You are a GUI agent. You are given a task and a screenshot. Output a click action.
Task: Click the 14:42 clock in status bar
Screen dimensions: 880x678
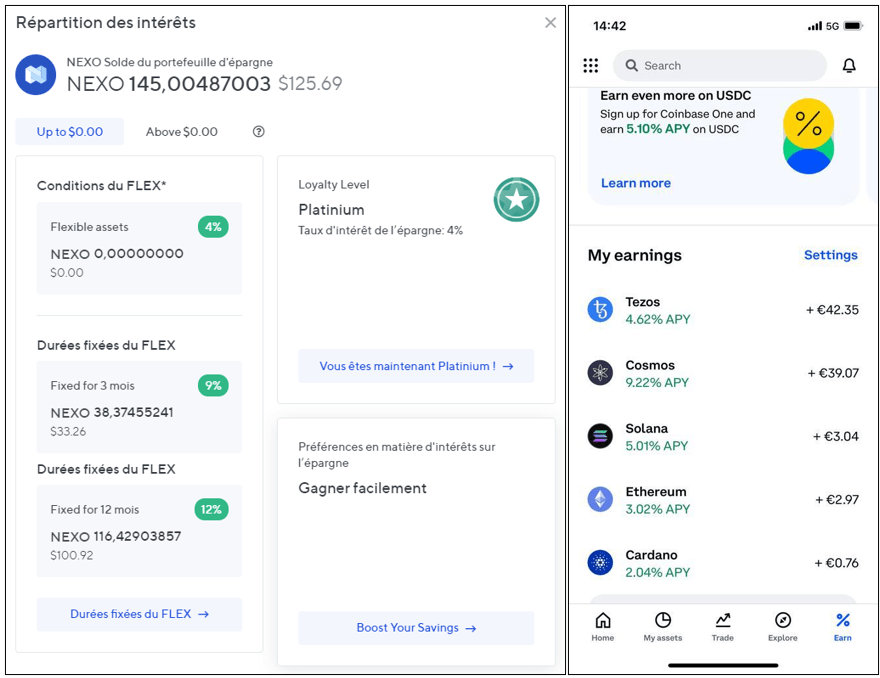[x=609, y=26]
